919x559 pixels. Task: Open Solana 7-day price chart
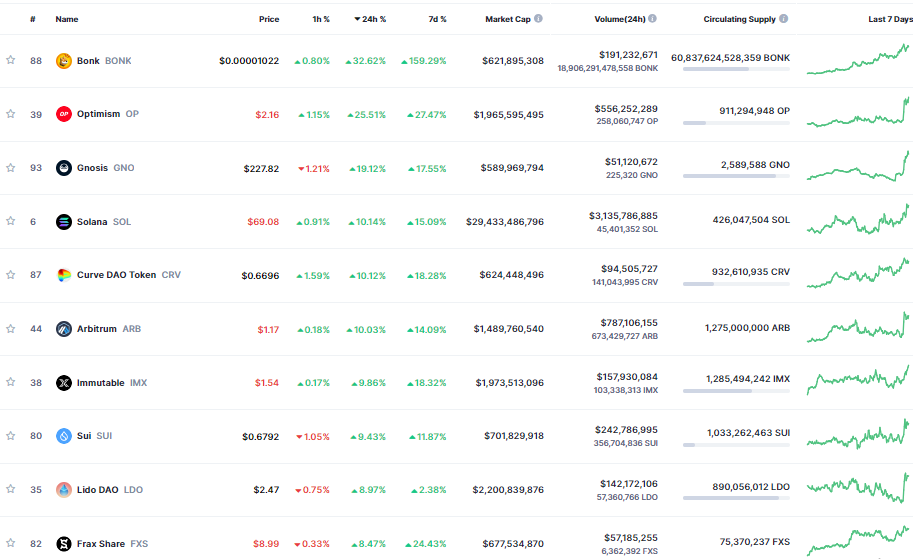coord(858,219)
